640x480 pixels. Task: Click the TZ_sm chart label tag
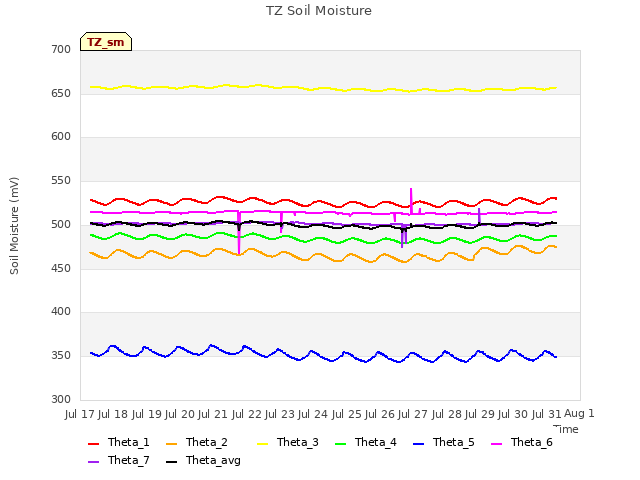(x=106, y=42)
